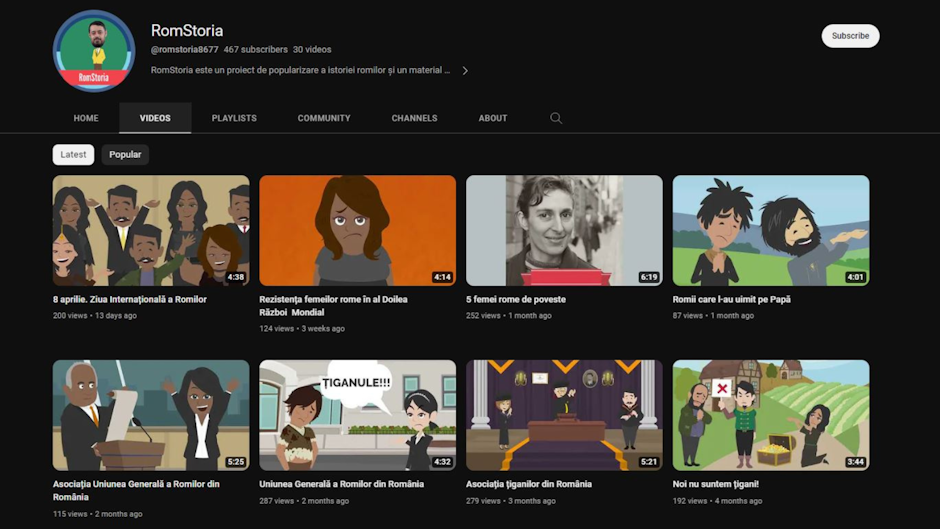Click title 'Asociația țiganilor din România'
The image size is (940, 529).
click(529, 484)
